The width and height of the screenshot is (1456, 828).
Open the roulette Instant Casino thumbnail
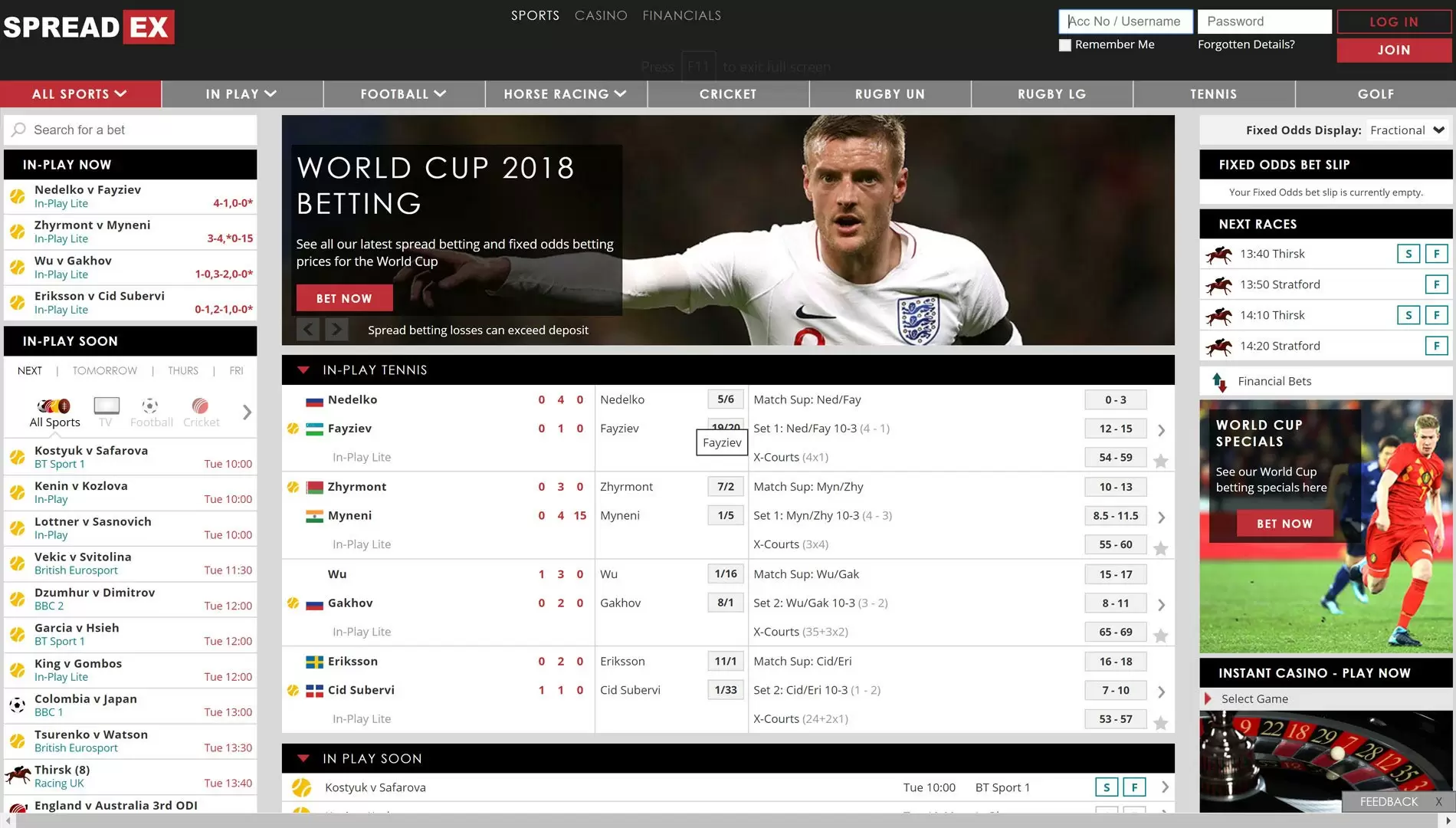pyautogui.click(x=1326, y=761)
